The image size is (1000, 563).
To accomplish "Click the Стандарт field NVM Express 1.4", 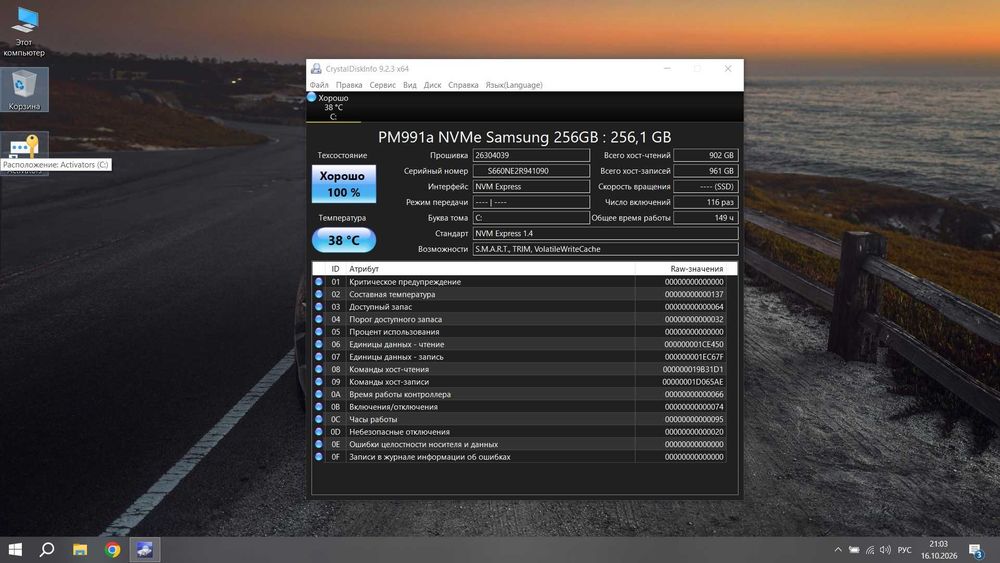I will click(605, 233).
